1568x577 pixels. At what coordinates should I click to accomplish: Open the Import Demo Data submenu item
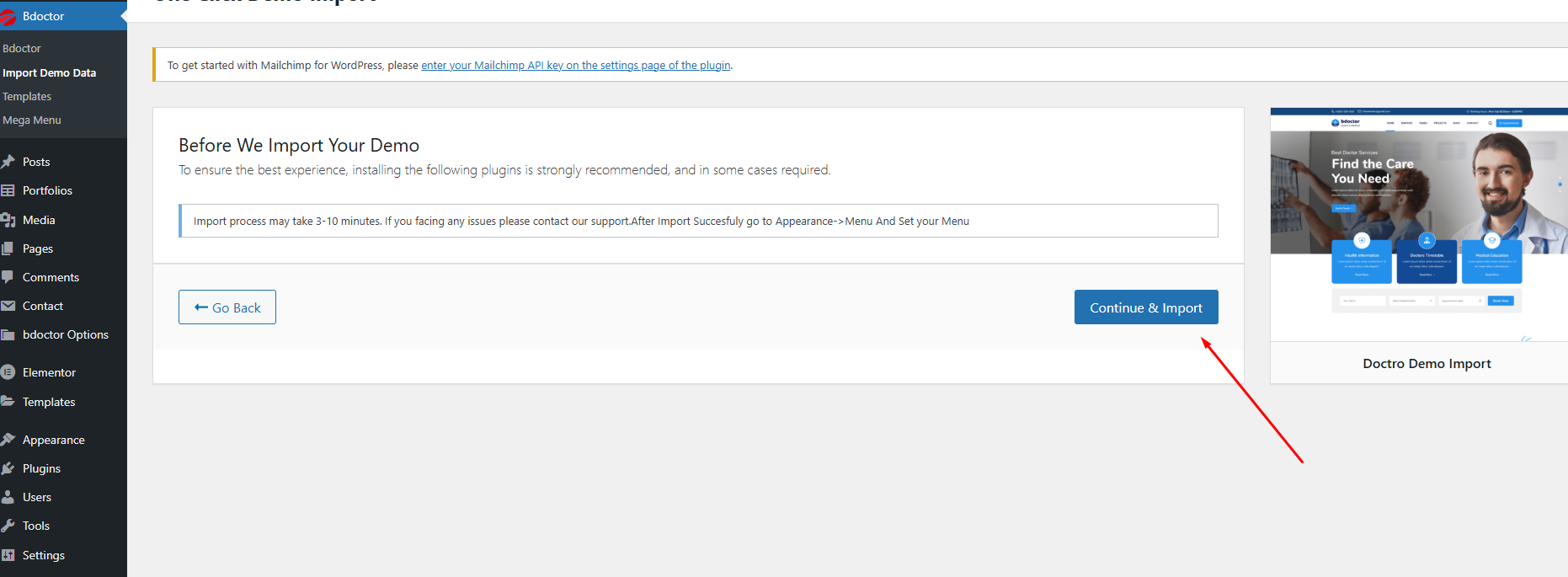pyautogui.click(x=49, y=73)
